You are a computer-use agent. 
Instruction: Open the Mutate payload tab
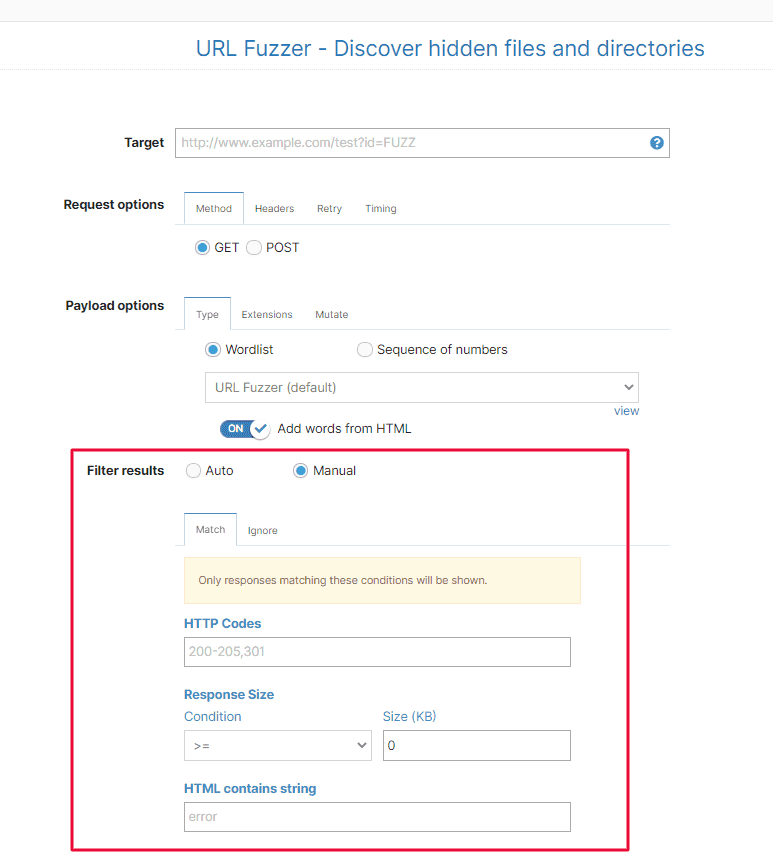pyautogui.click(x=332, y=315)
